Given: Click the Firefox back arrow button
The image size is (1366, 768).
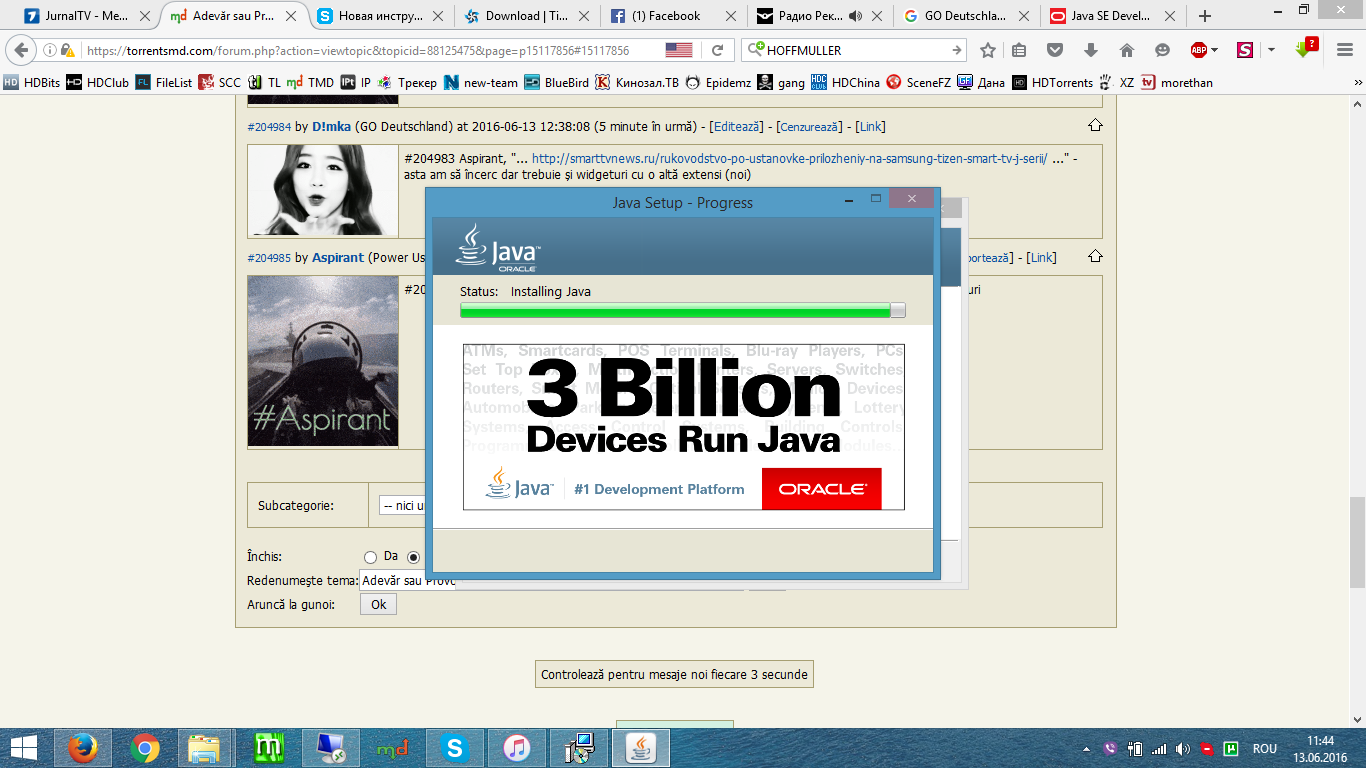Looking at the screenshot, I should click(22, 51).
